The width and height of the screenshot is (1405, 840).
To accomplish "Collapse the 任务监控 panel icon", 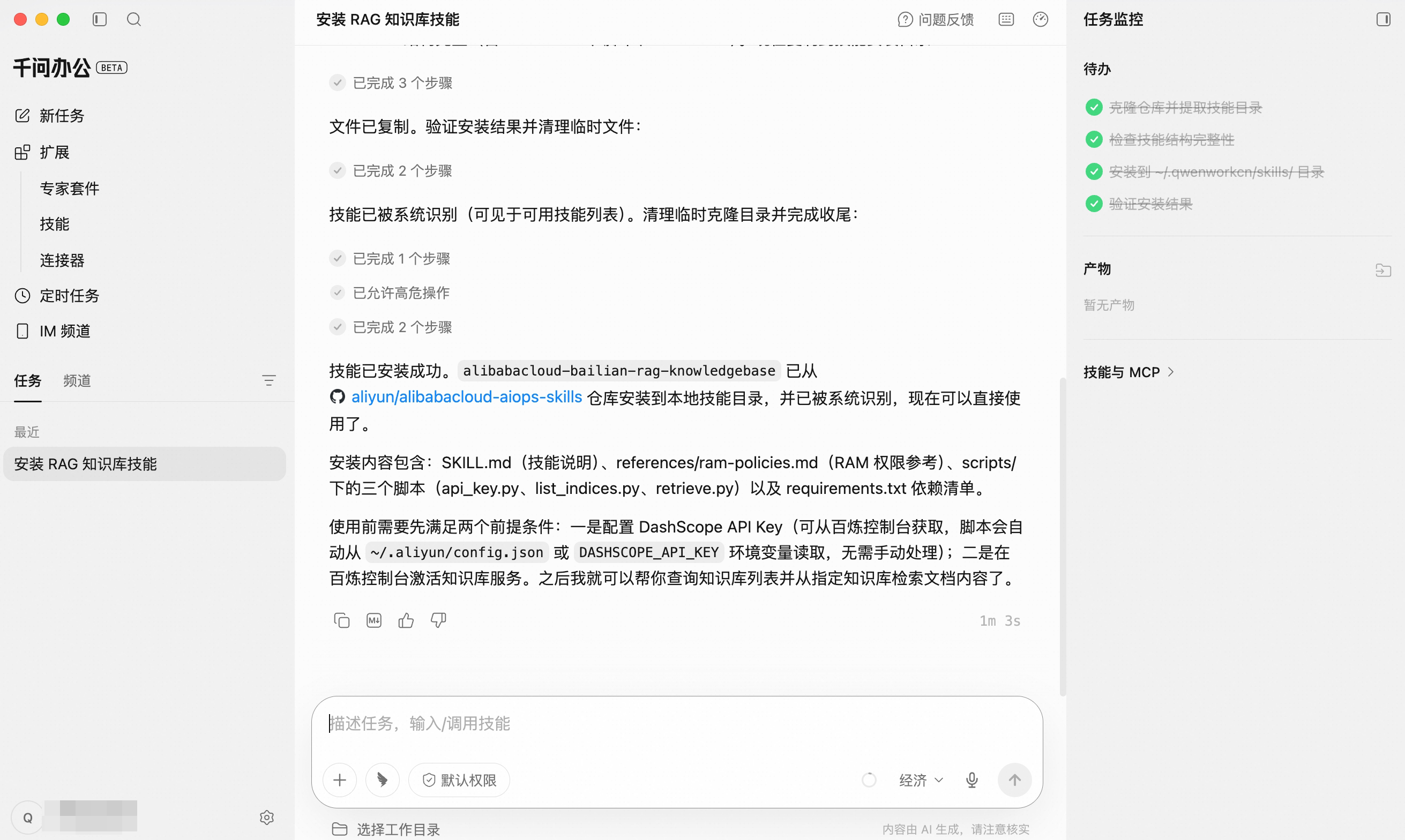I will pos(1383,19).
